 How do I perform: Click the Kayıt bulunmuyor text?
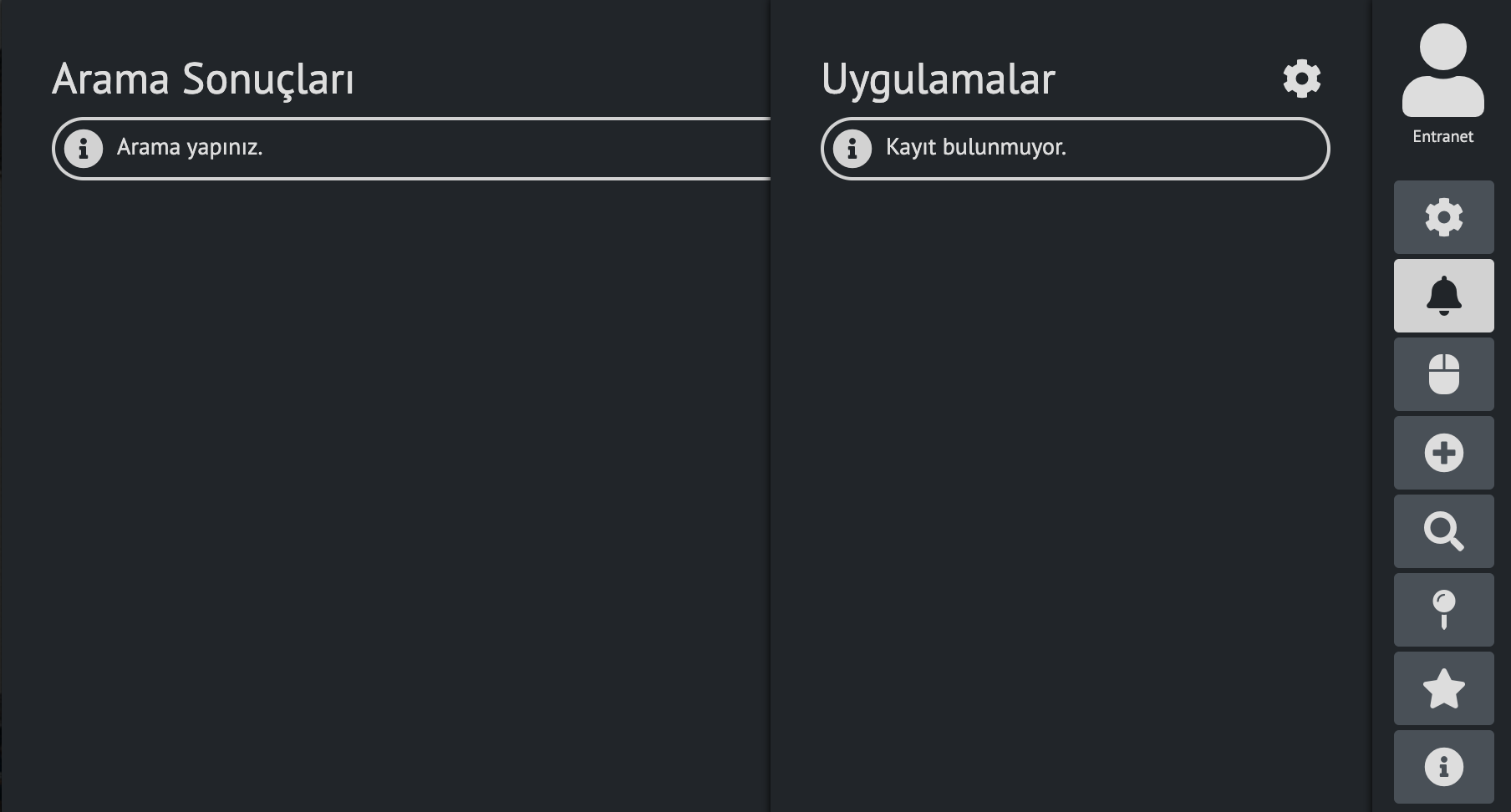click(x=975, y=148)
